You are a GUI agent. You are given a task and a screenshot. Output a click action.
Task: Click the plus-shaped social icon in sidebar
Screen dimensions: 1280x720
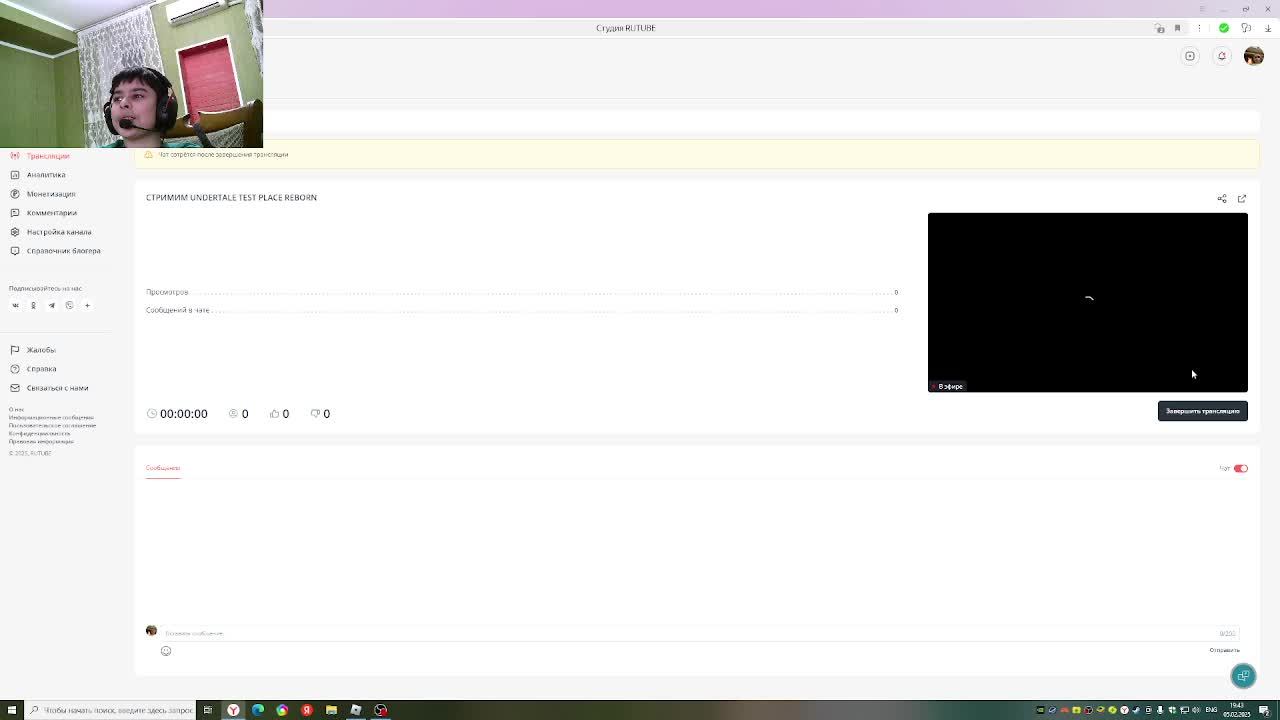pos(87,306)
